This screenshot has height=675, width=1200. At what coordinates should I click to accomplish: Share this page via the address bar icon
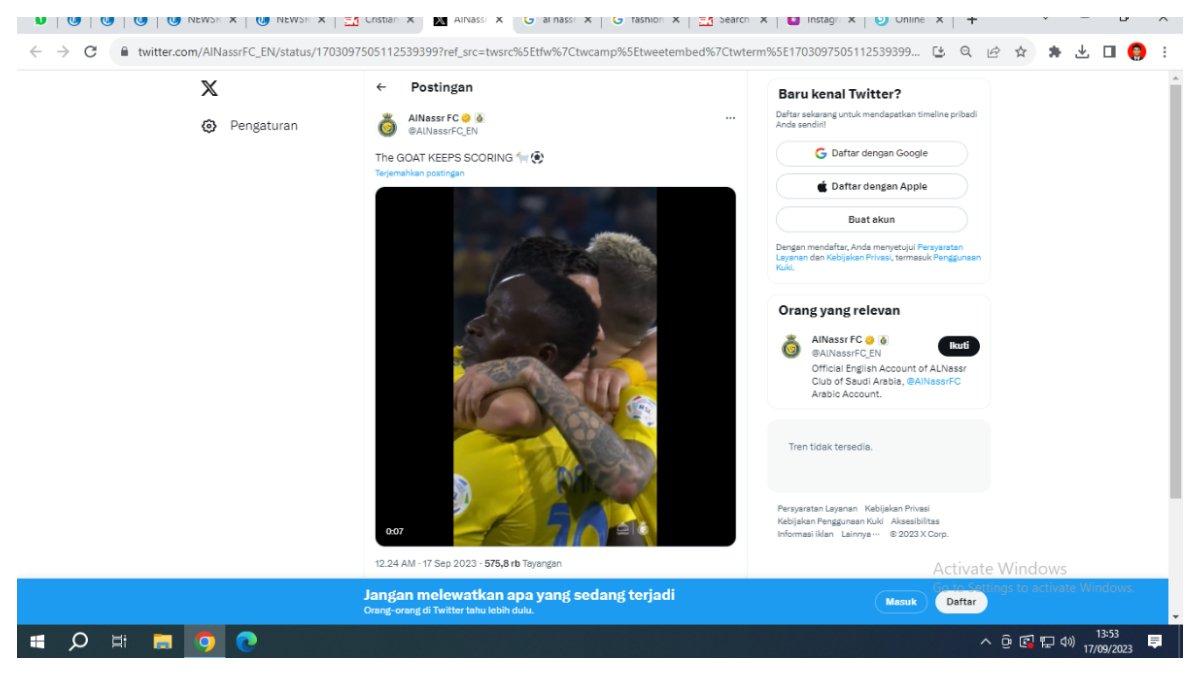[x=994, y=52]
